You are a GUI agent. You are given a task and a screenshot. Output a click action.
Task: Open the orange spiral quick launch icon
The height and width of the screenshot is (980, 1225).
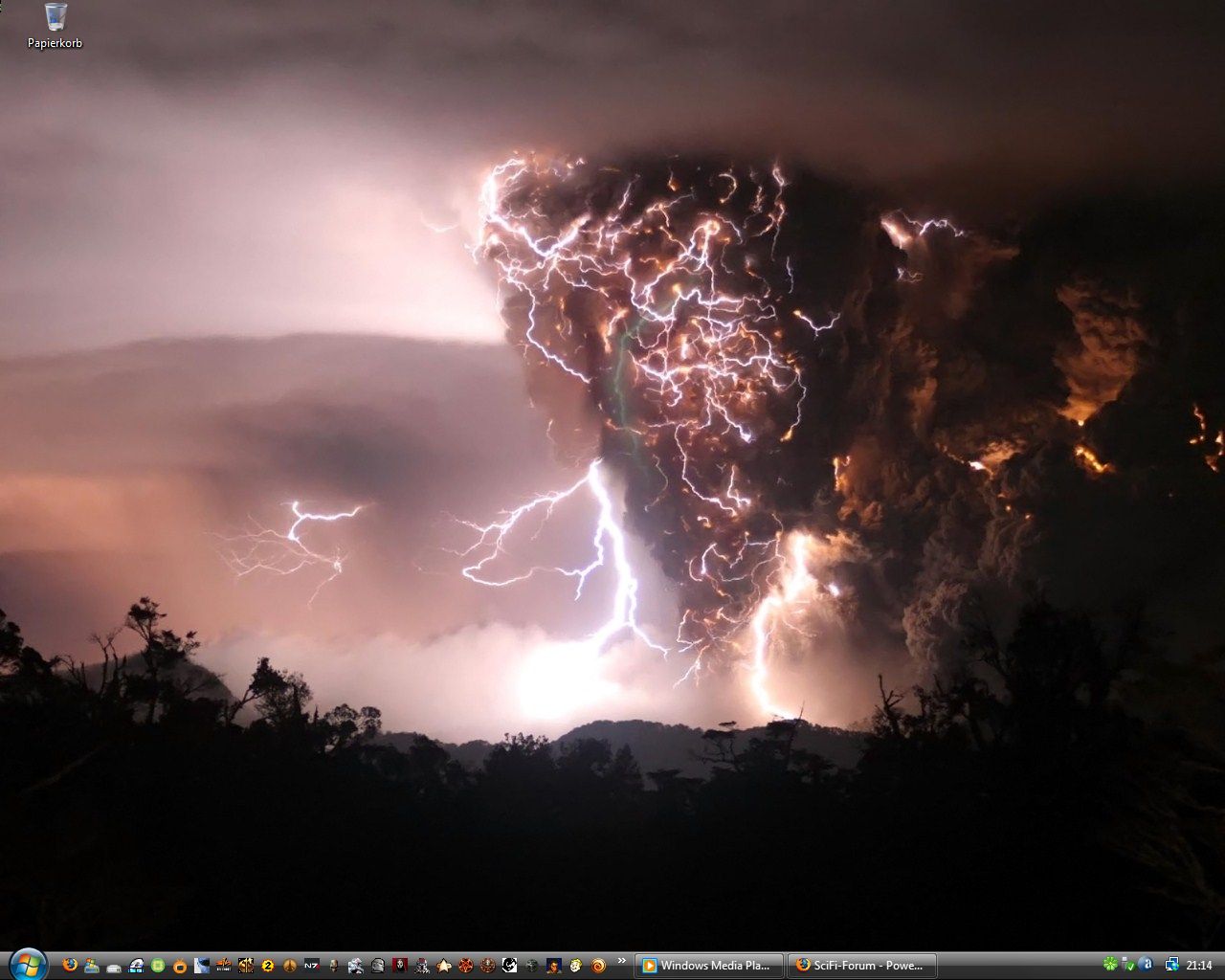598,966
